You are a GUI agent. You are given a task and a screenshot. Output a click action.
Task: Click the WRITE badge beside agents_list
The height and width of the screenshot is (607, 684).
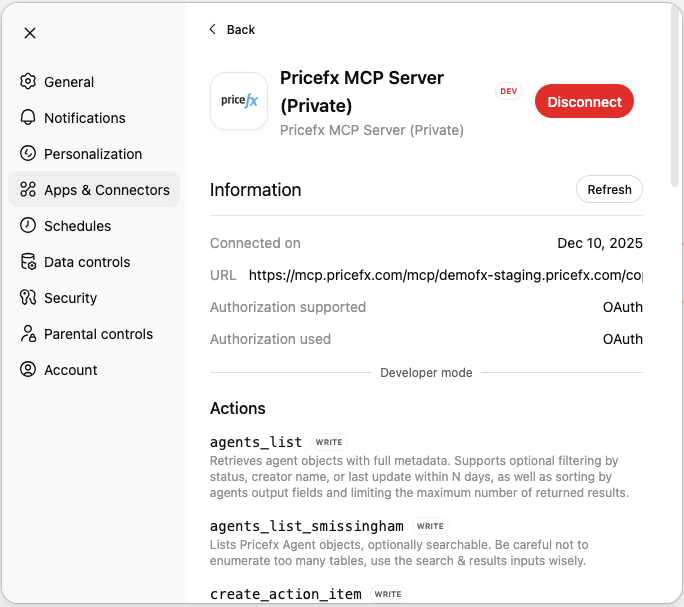point(329,442)
